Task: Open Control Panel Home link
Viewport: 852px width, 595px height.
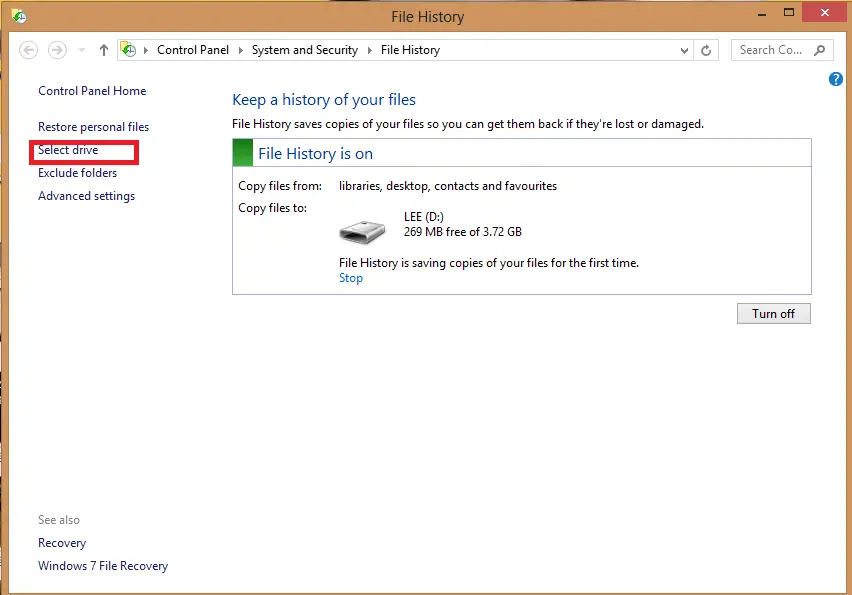Action: [x=92, y=91]
